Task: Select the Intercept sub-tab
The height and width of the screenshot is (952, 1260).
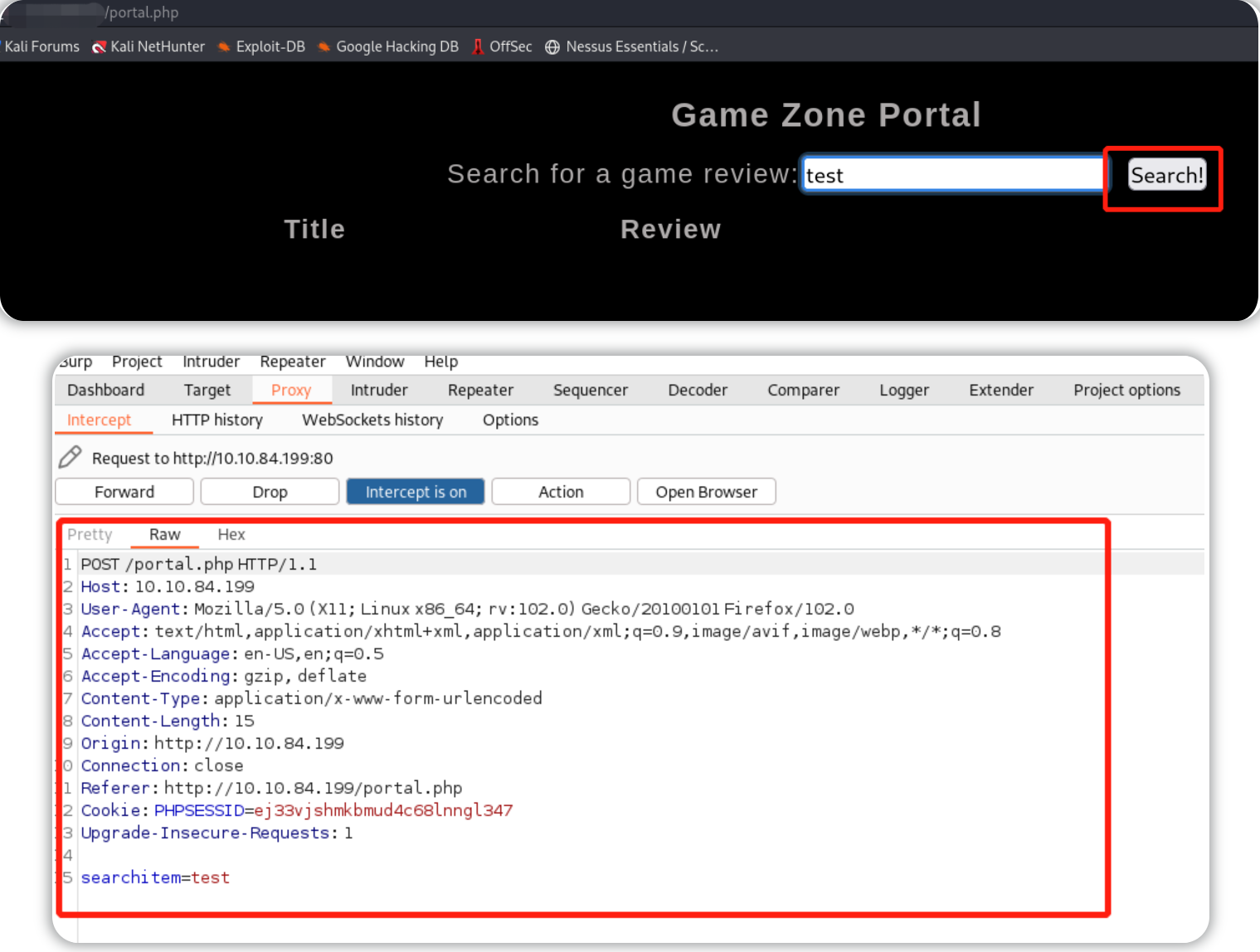Action: coord(100,420)
